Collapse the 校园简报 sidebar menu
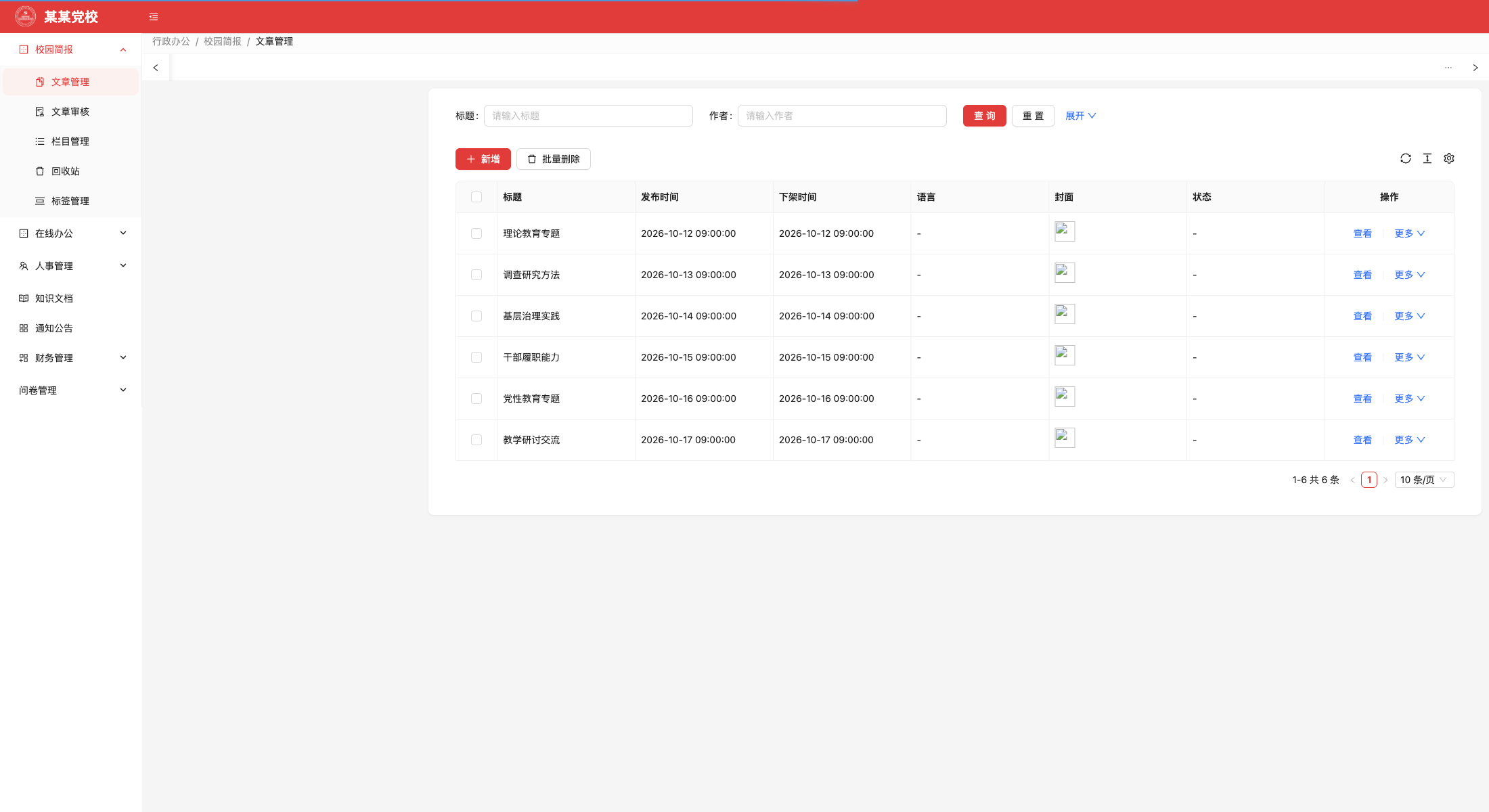 click(x=71, y=49)
